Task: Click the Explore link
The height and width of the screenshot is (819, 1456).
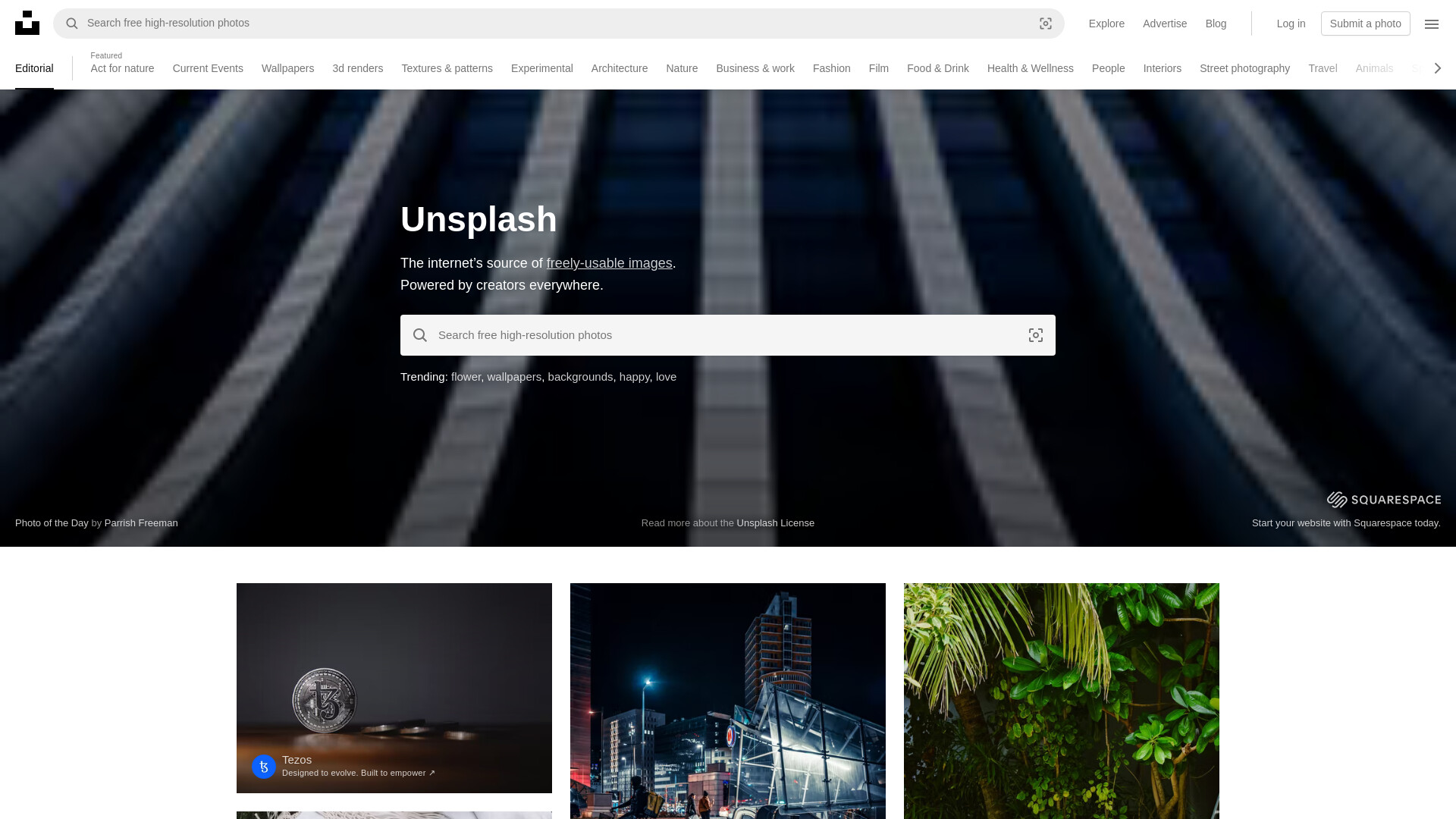Action: [x=1106, y=24]
